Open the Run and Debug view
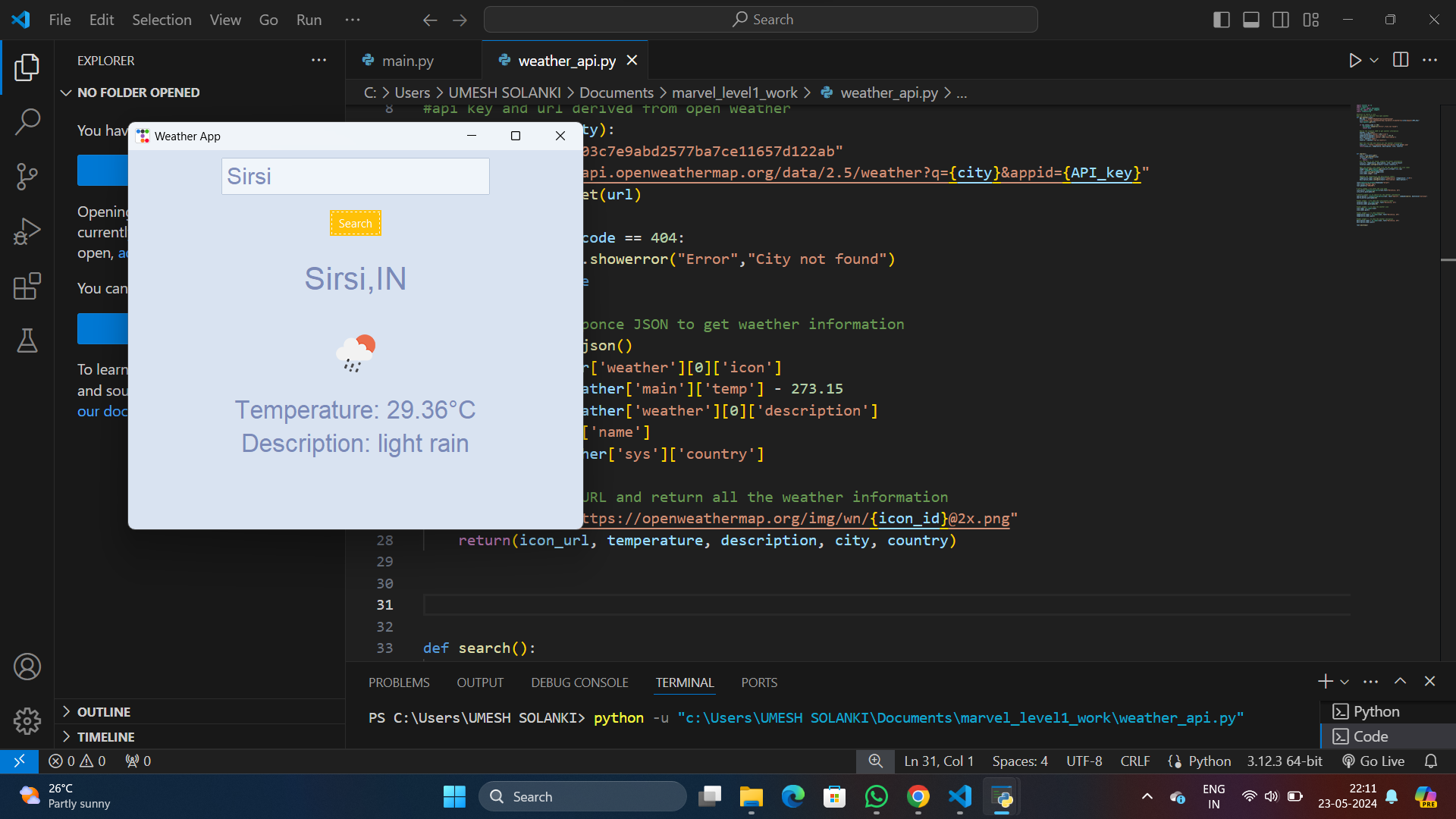Viewport: 1456px width, 819px height. tap(27, 231)
